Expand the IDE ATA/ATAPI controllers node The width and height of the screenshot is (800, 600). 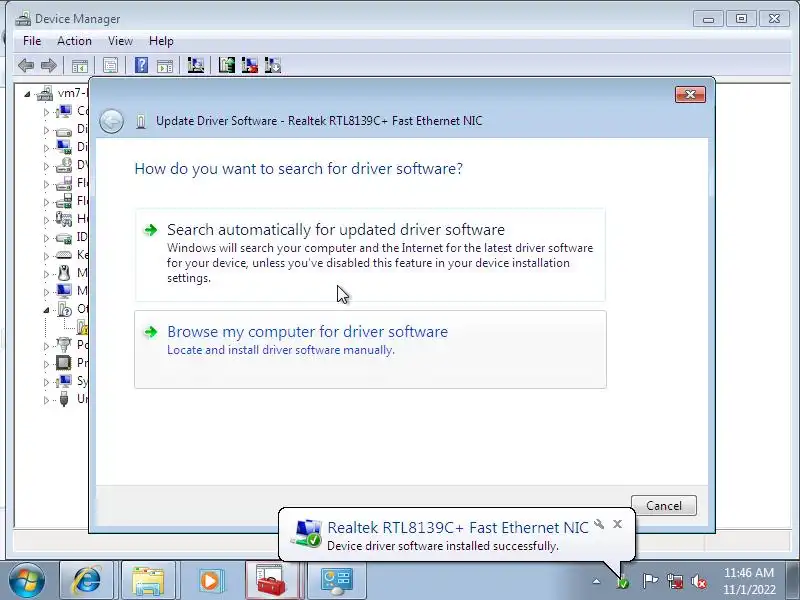46,238
